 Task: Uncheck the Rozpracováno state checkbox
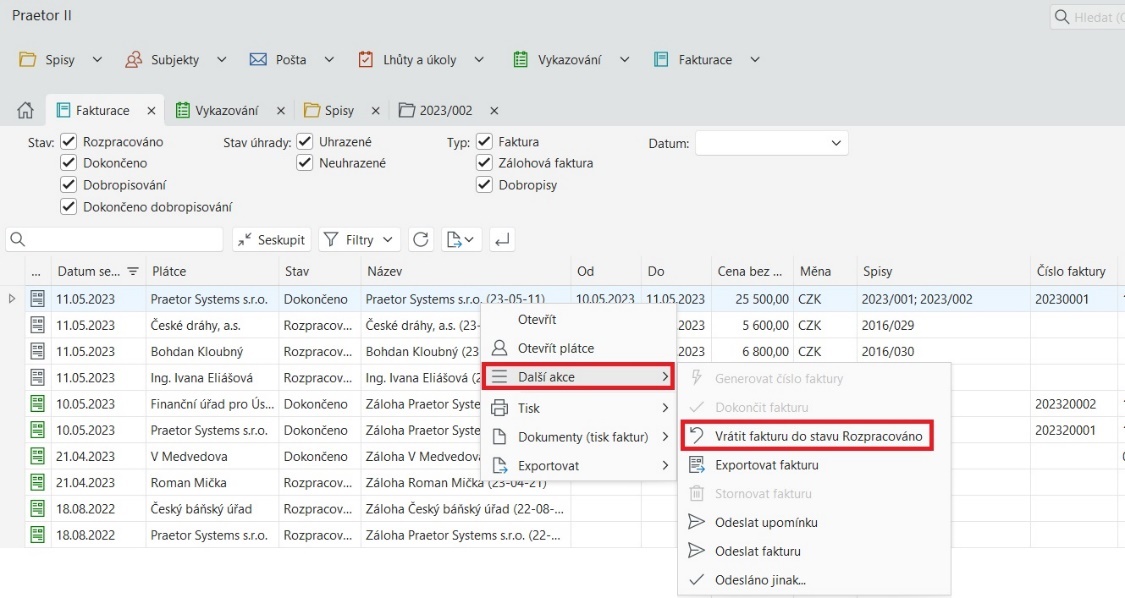tap(68, 142)
